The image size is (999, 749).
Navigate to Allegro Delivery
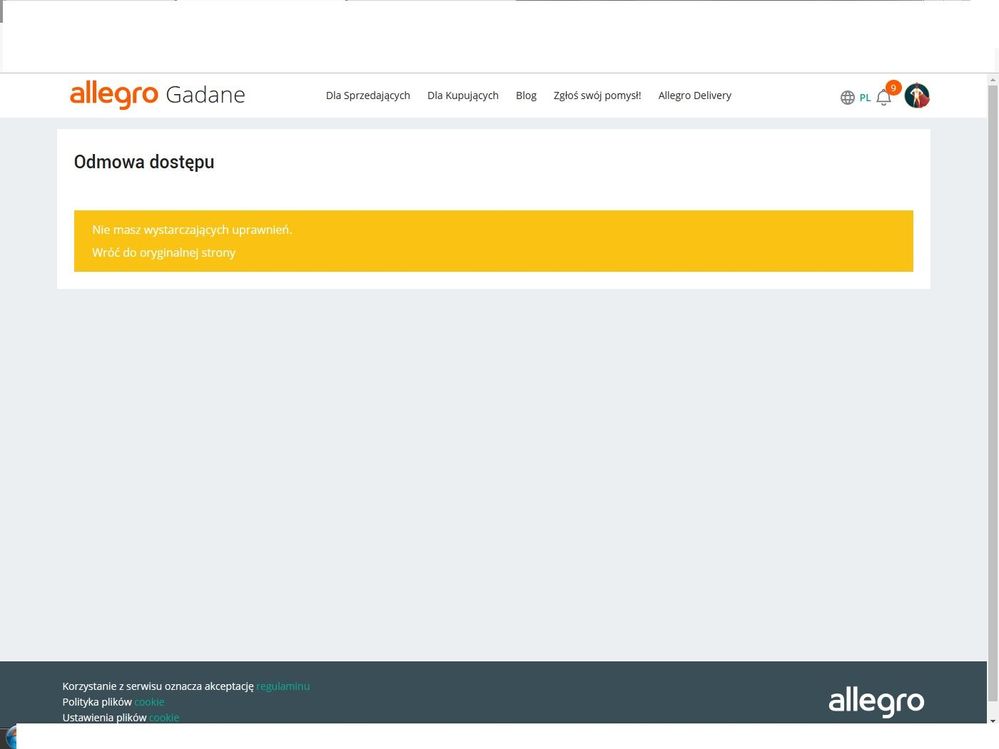click(x=694, y=96)
